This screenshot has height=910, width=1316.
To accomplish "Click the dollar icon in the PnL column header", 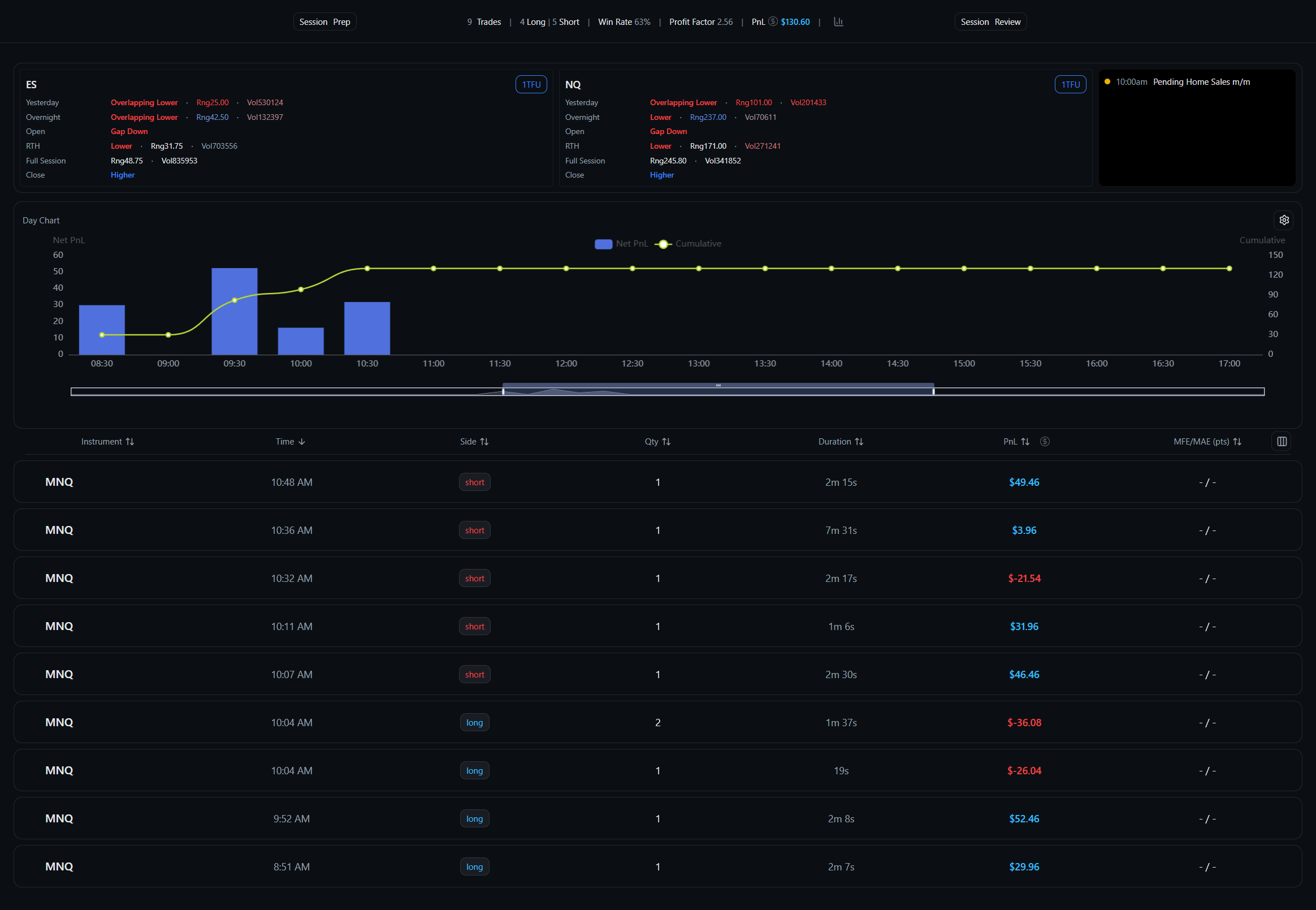I will tap(1045, 441).
